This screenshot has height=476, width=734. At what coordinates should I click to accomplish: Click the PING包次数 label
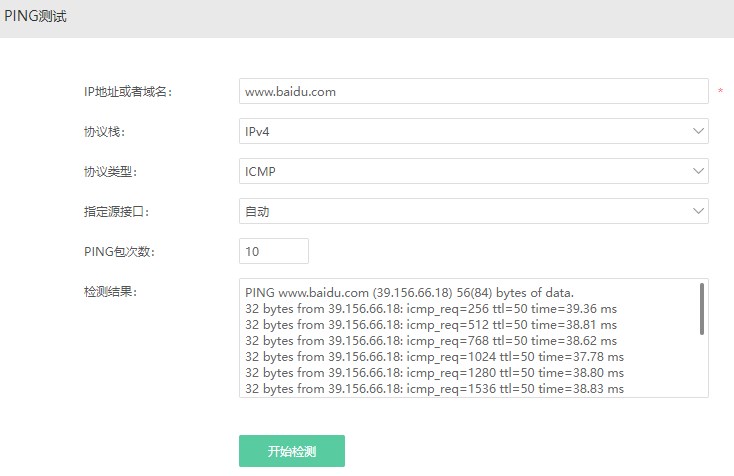(x=119, y=252)
